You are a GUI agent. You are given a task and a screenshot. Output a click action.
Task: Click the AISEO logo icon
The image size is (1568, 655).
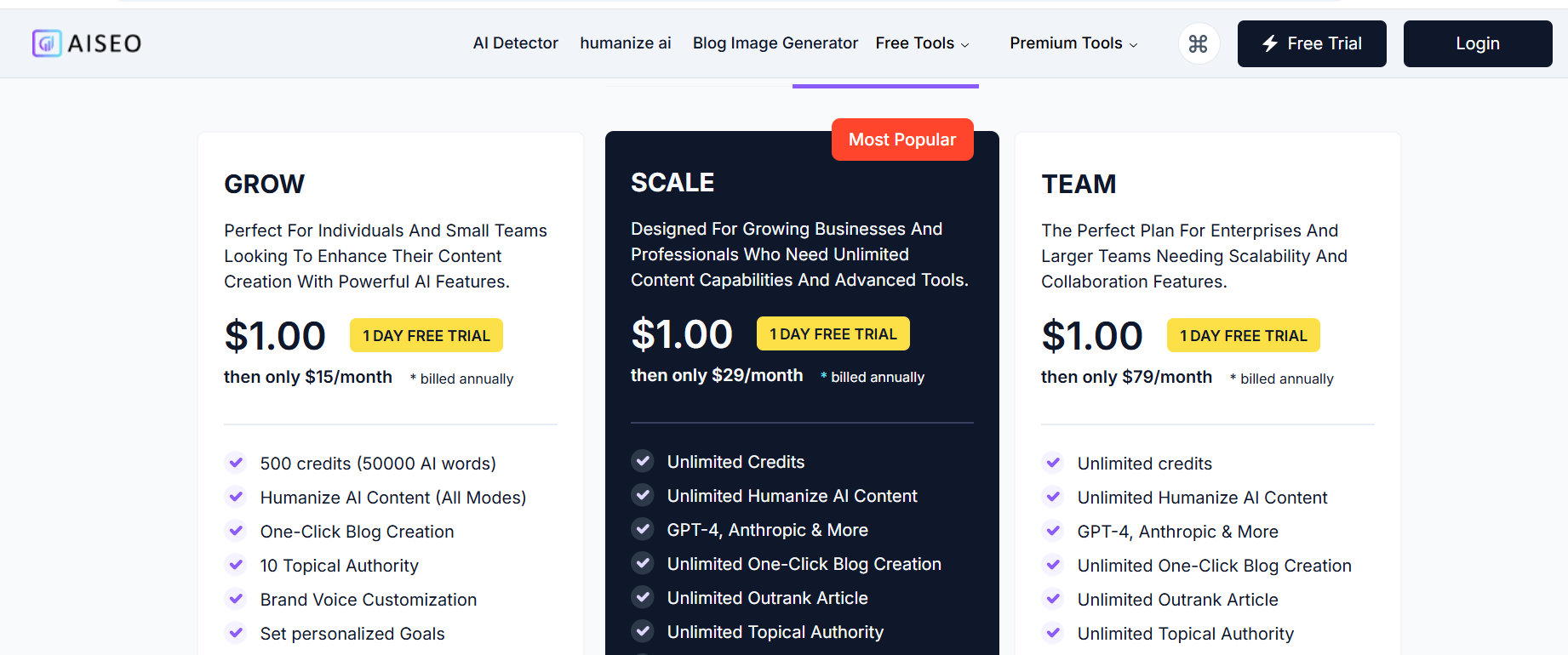click(x=47, y=43)
